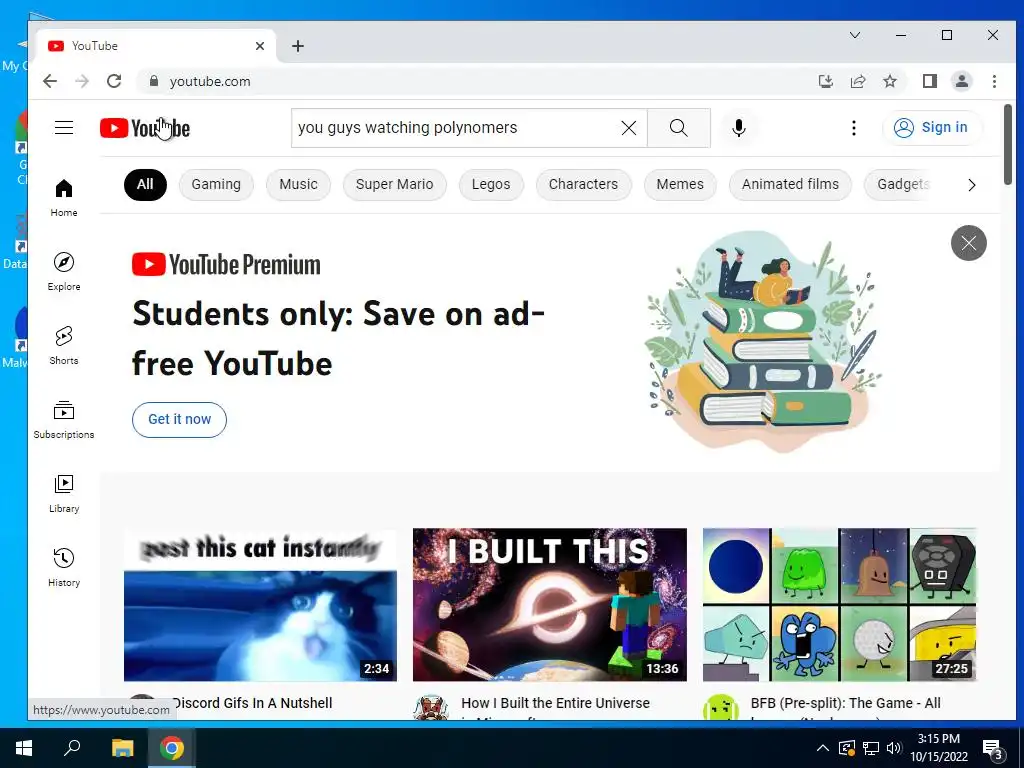
Task: Select the Characters filter chip
Action: (x=583, y=185)
